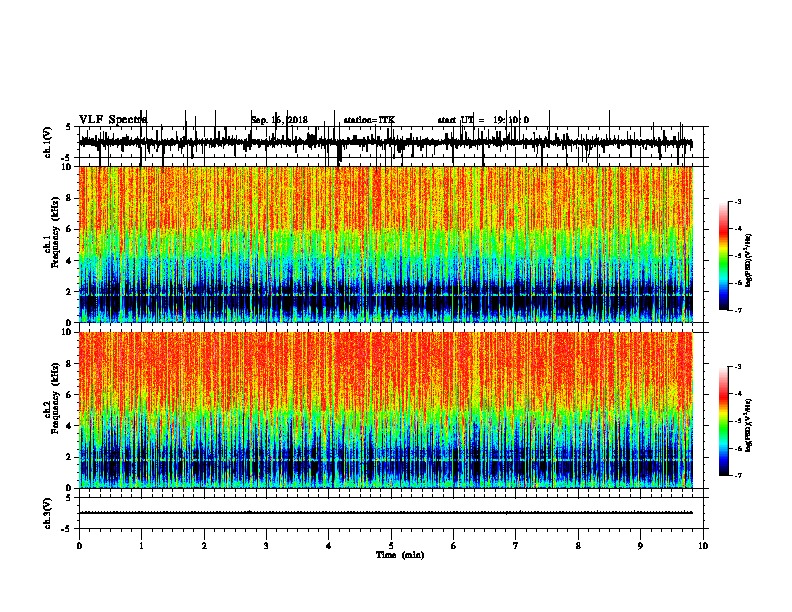Viewport: 792px width, 612px height.
Task: Click the "8" minute tick label on time axis
Action: 578,546
